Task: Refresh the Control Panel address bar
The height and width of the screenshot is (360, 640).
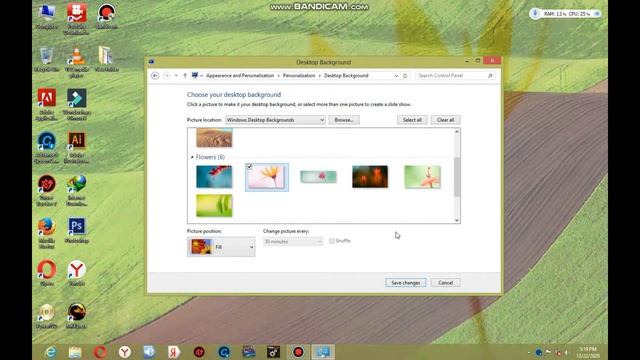Action: coord(405,76)
